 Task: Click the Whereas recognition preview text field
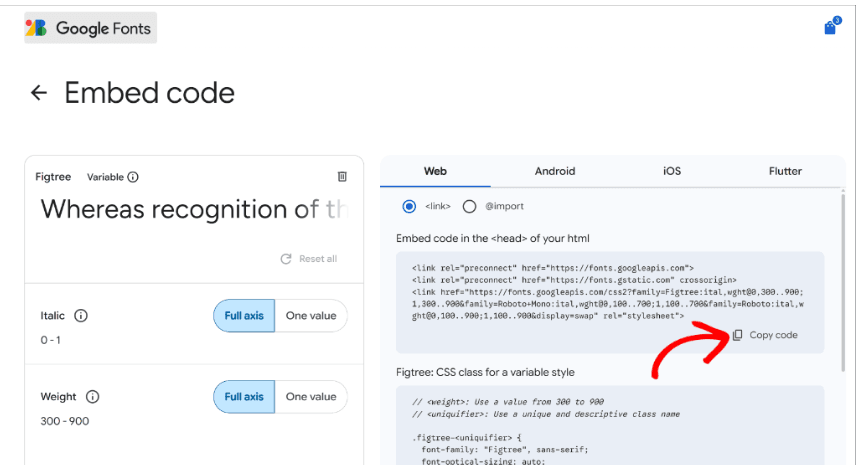[194, 210]
